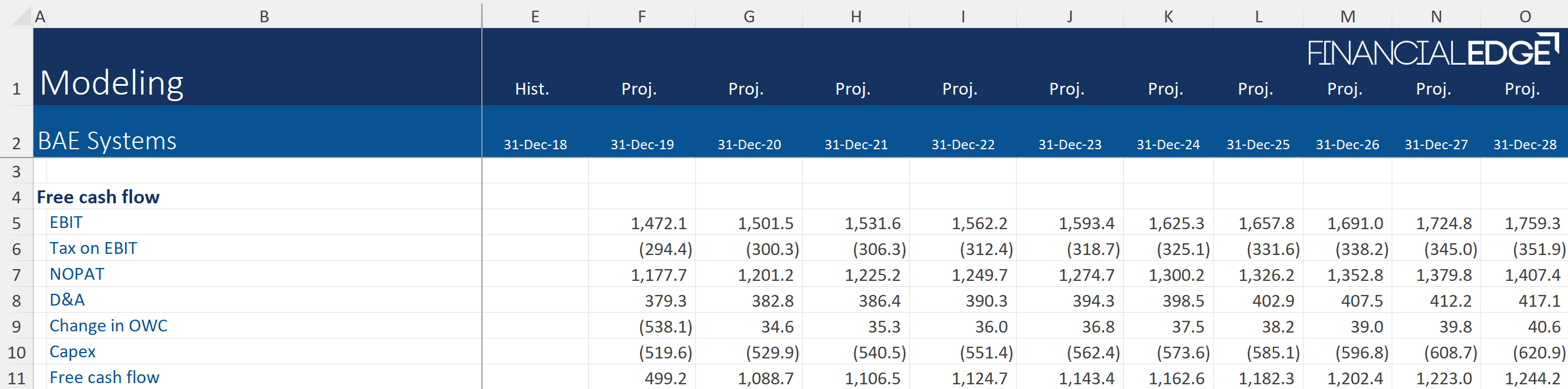1568x389 pixels.
Task: Select free cash flow value 1,244.2
Action: 1532,378
